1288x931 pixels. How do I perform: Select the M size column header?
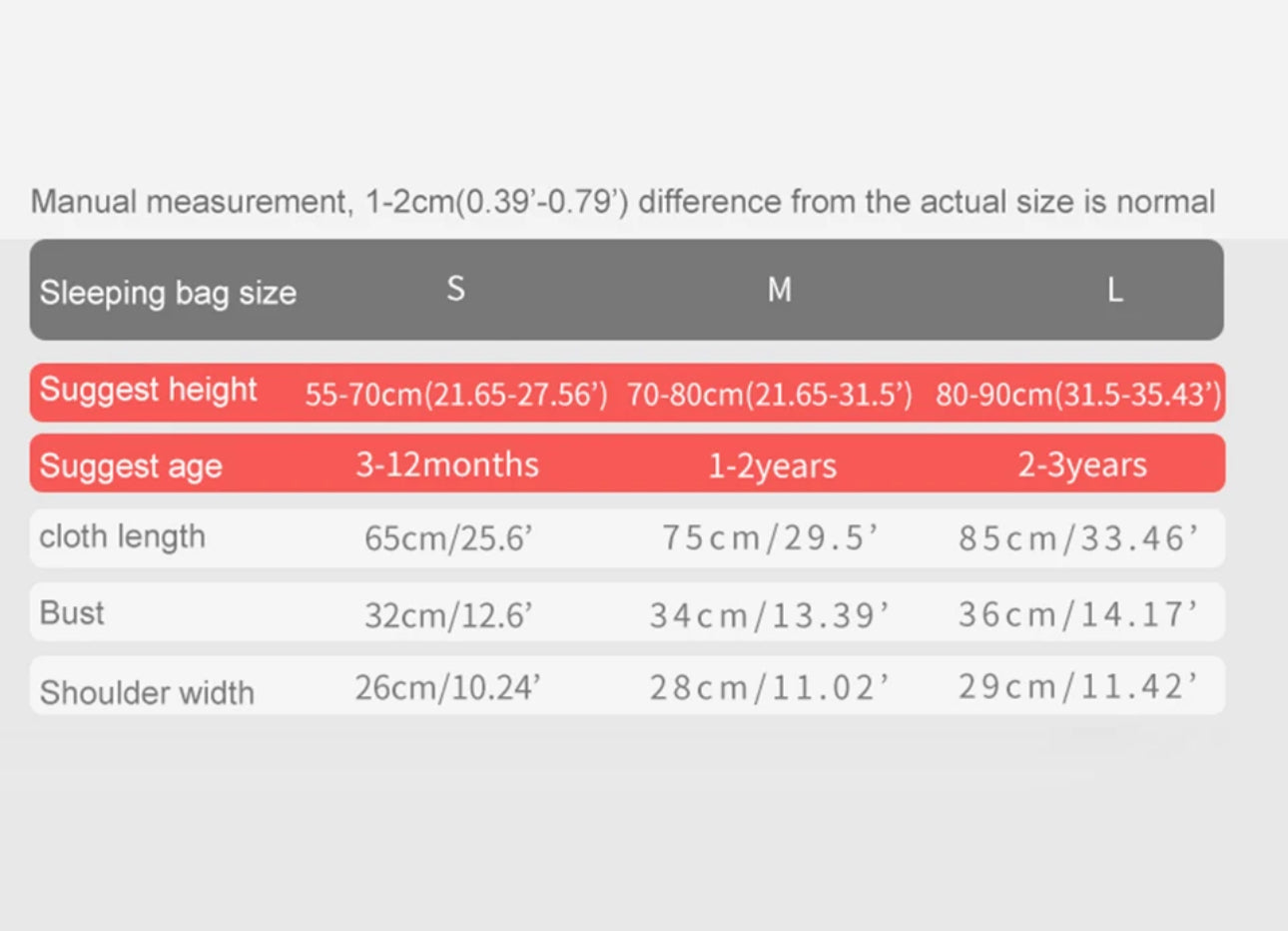click(x=779, y=290)
